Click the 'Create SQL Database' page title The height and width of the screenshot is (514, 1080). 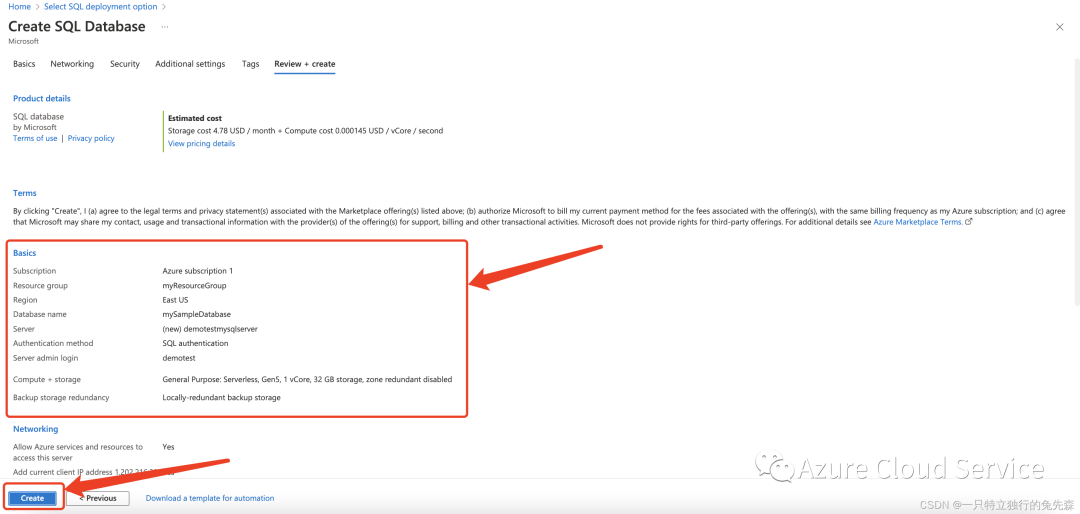77,27
